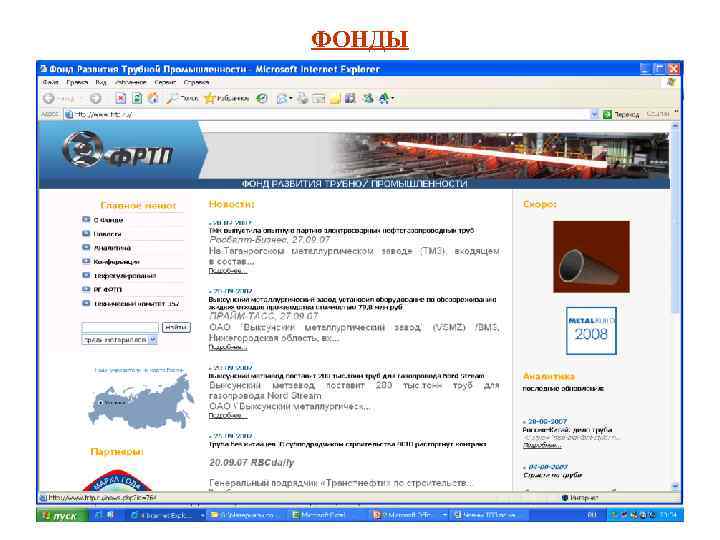Click the Research book toolbar icon
The image size is (720, 540).
click(x=350, y=98)
